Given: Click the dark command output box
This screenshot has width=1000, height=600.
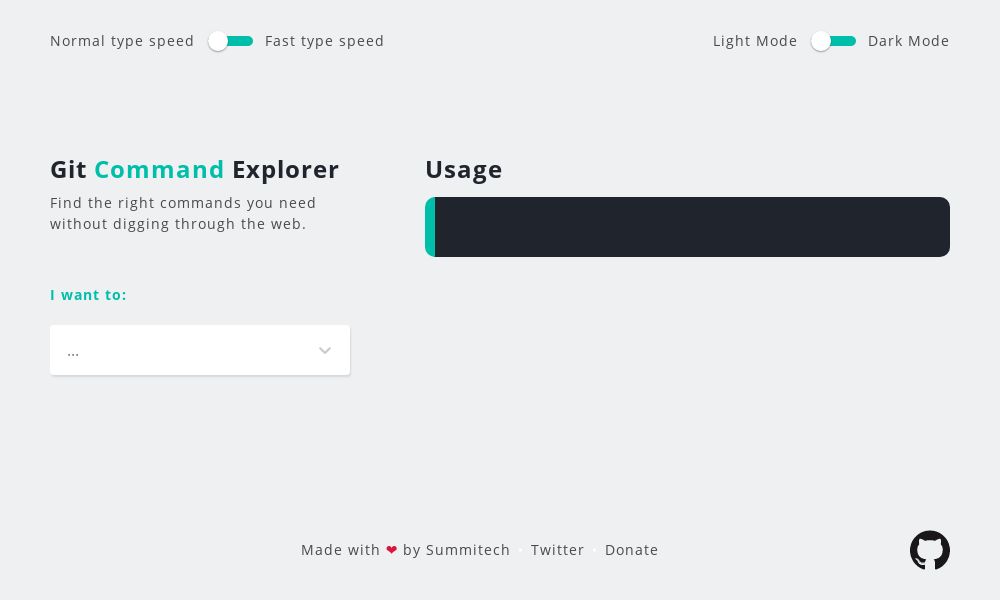Looking at the screenshot, I should click(x=690, y=227).
